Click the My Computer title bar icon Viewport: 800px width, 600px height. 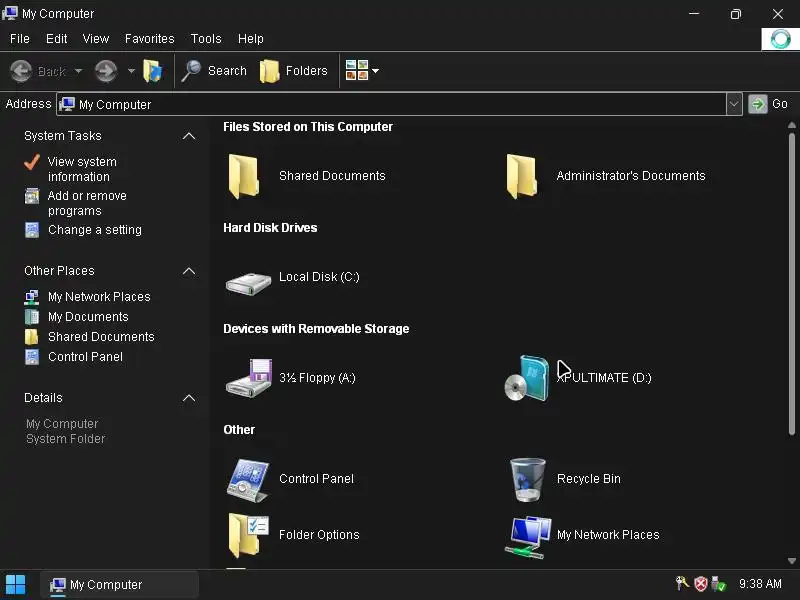pyautogui.click(x=10, y=13)
